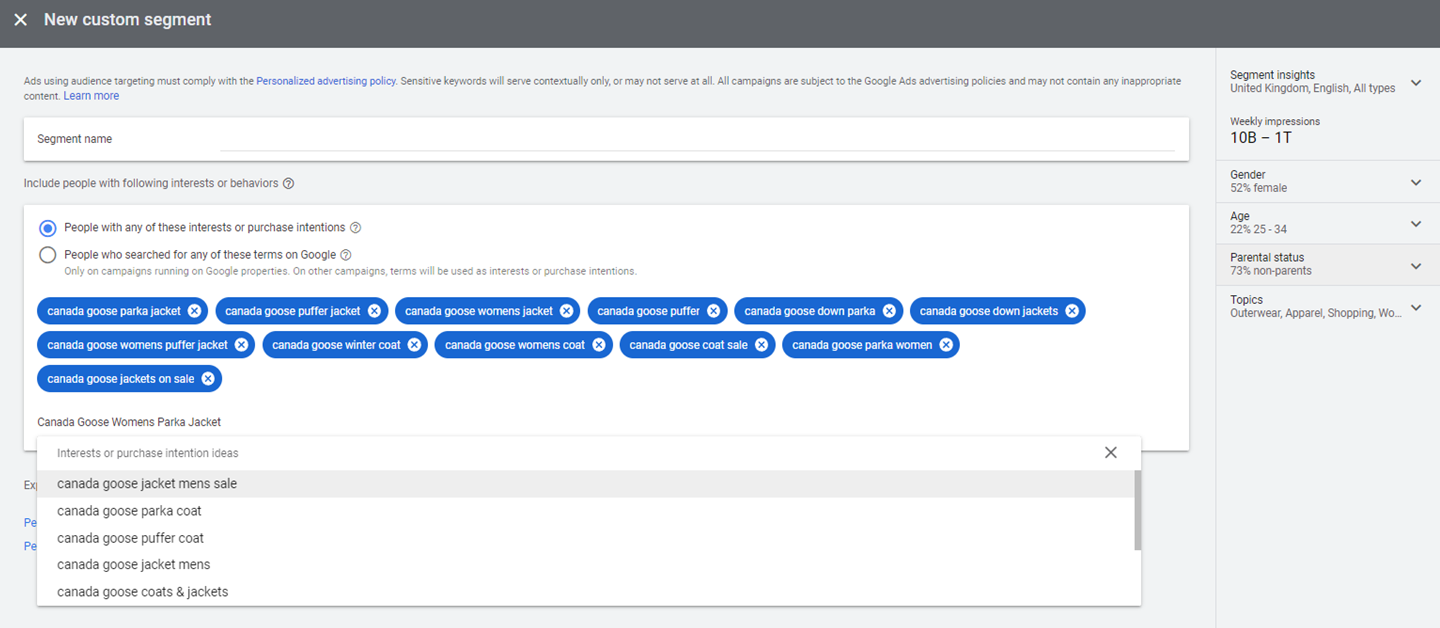Pick suggestion 'canada goose puffer coat'
The image size is (1440, 628).
(x=586, y=538)
